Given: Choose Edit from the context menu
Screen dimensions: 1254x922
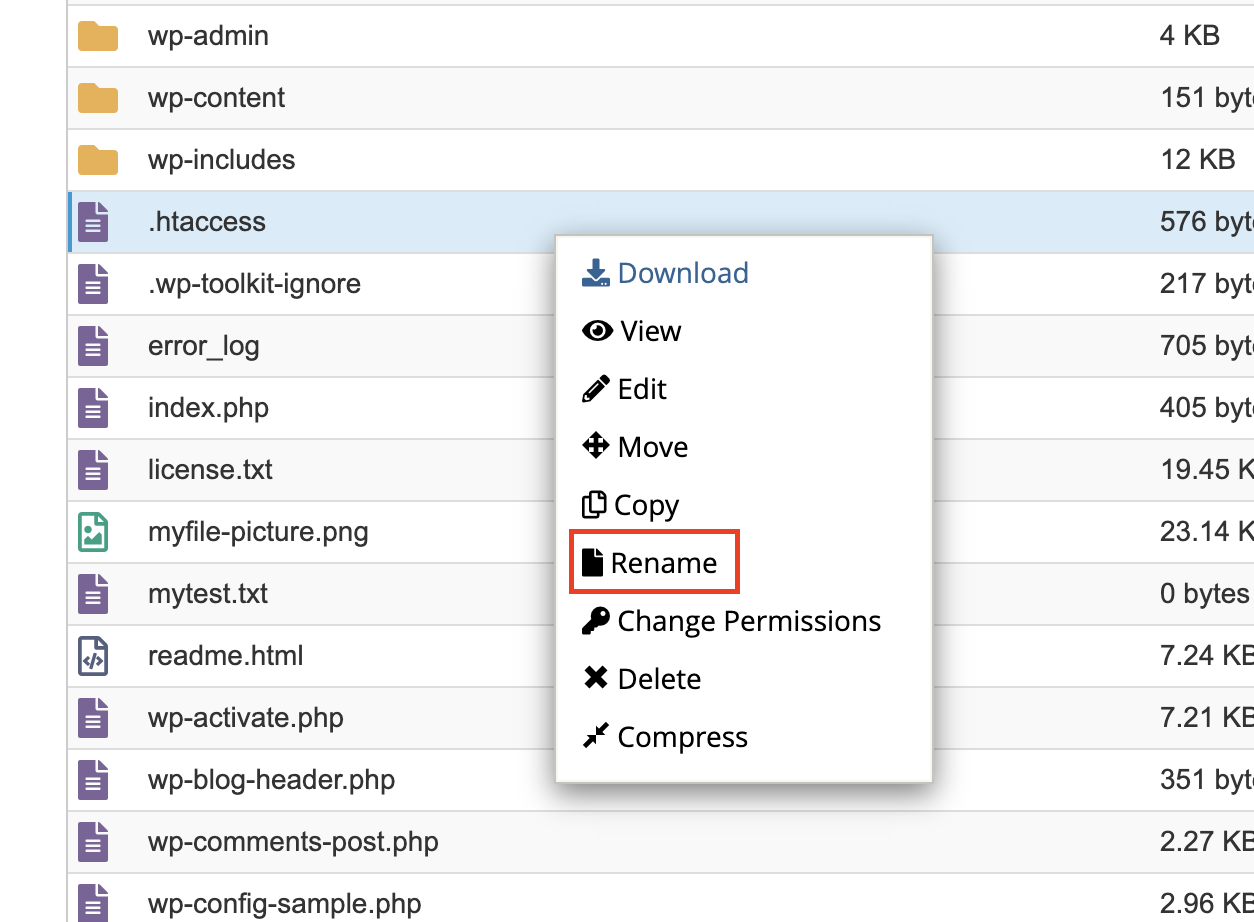Looking at the screenshot, I should click(x=624, y=389).
